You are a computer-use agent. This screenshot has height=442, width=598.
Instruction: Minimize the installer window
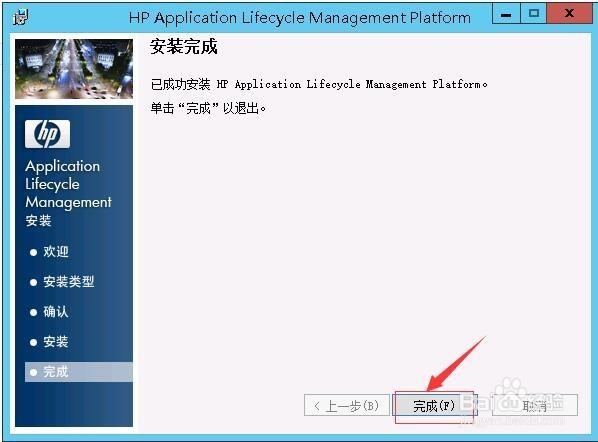point(506,14)
